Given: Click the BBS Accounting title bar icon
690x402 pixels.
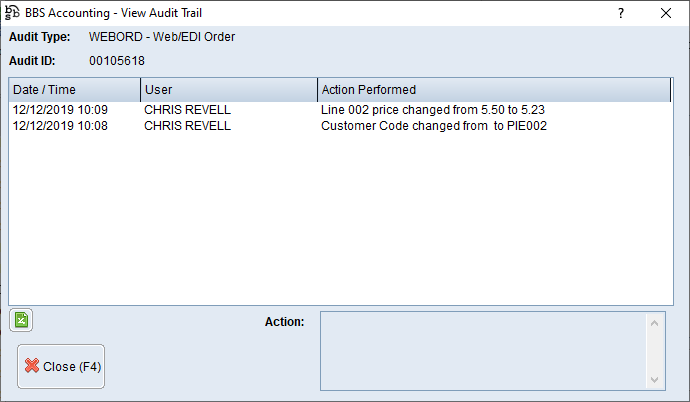Looking at the screenshot, I should click(x=12, y=13).
